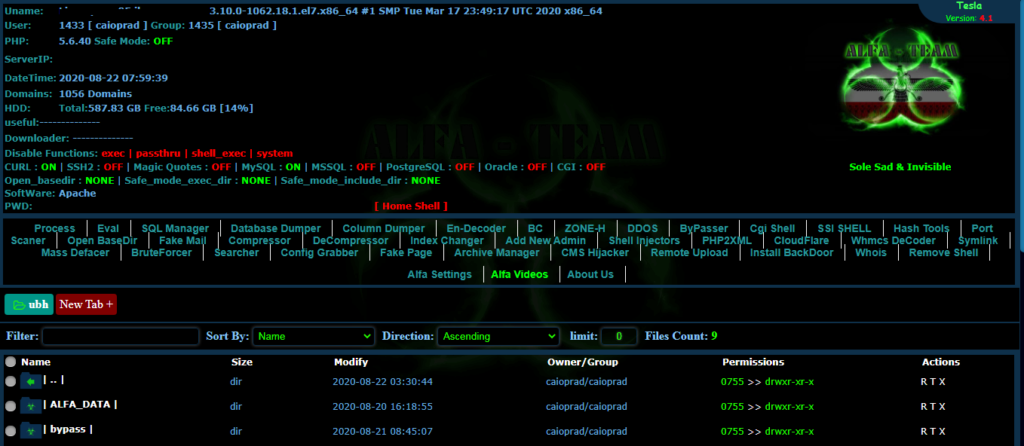This screenshot has width=1024, height=446.
Task: Select Database Dumper
Action: (276, 229)
